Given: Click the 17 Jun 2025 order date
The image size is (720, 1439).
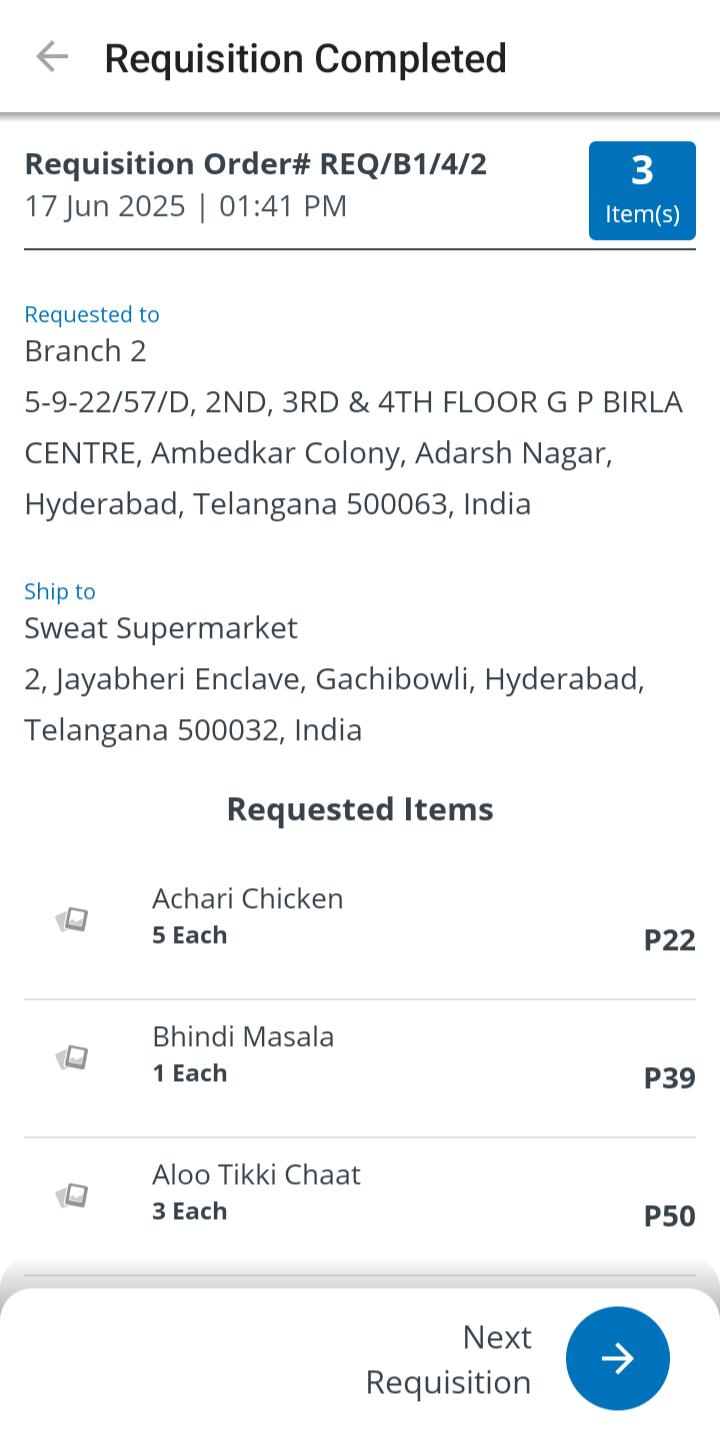Looking at the screenshot, I should tap(105, 206).
